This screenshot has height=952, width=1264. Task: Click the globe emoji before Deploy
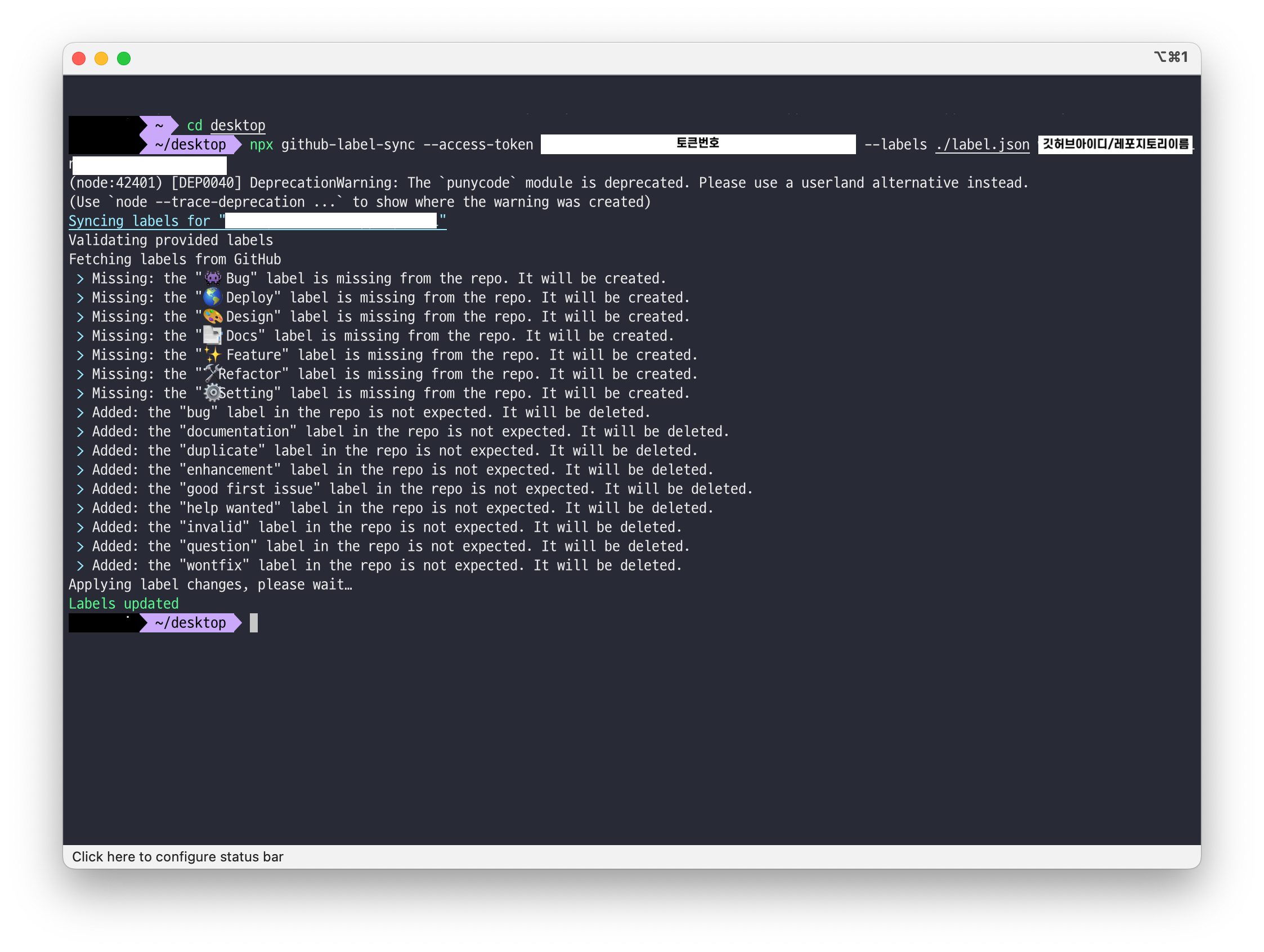click(213, 297)
